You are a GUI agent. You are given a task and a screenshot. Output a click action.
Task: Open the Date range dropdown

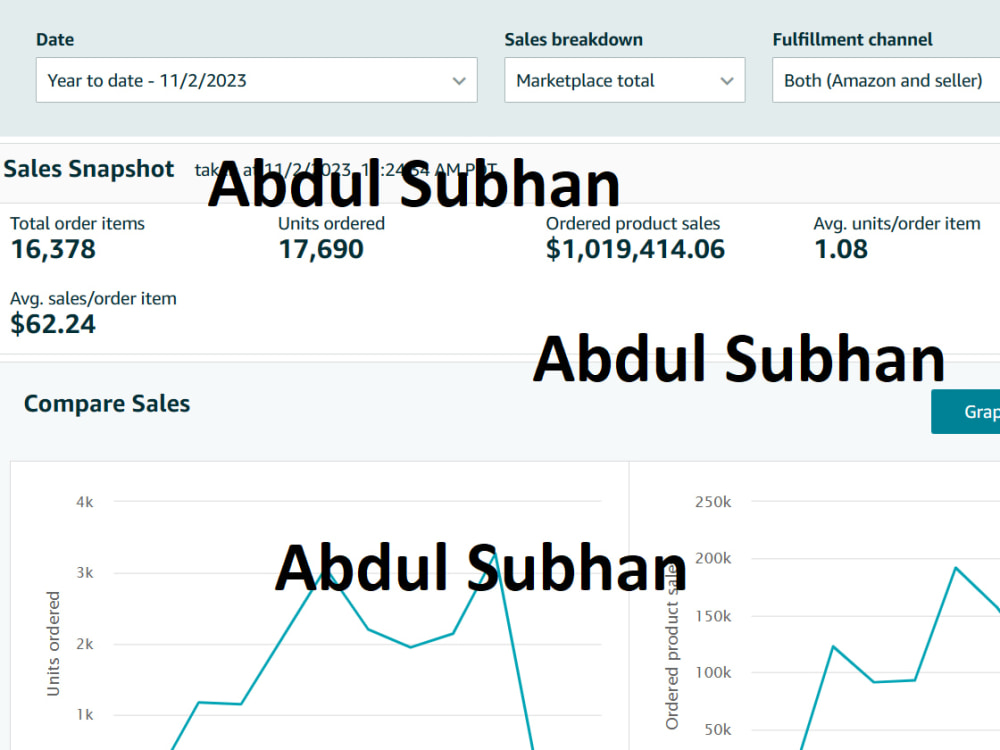(256, 80)
